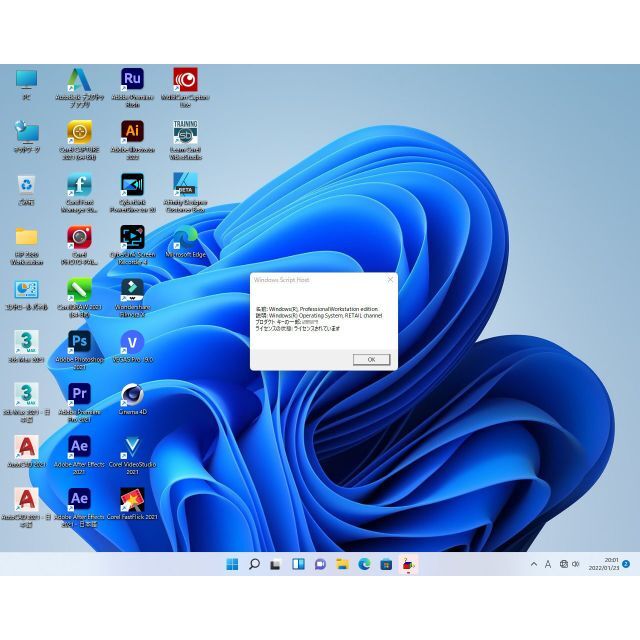Image resolution: width=640 pixels, height=640 pixels.
Task: Open Learn Corel VideoStudio training shortcut
Action: [185, 140]
